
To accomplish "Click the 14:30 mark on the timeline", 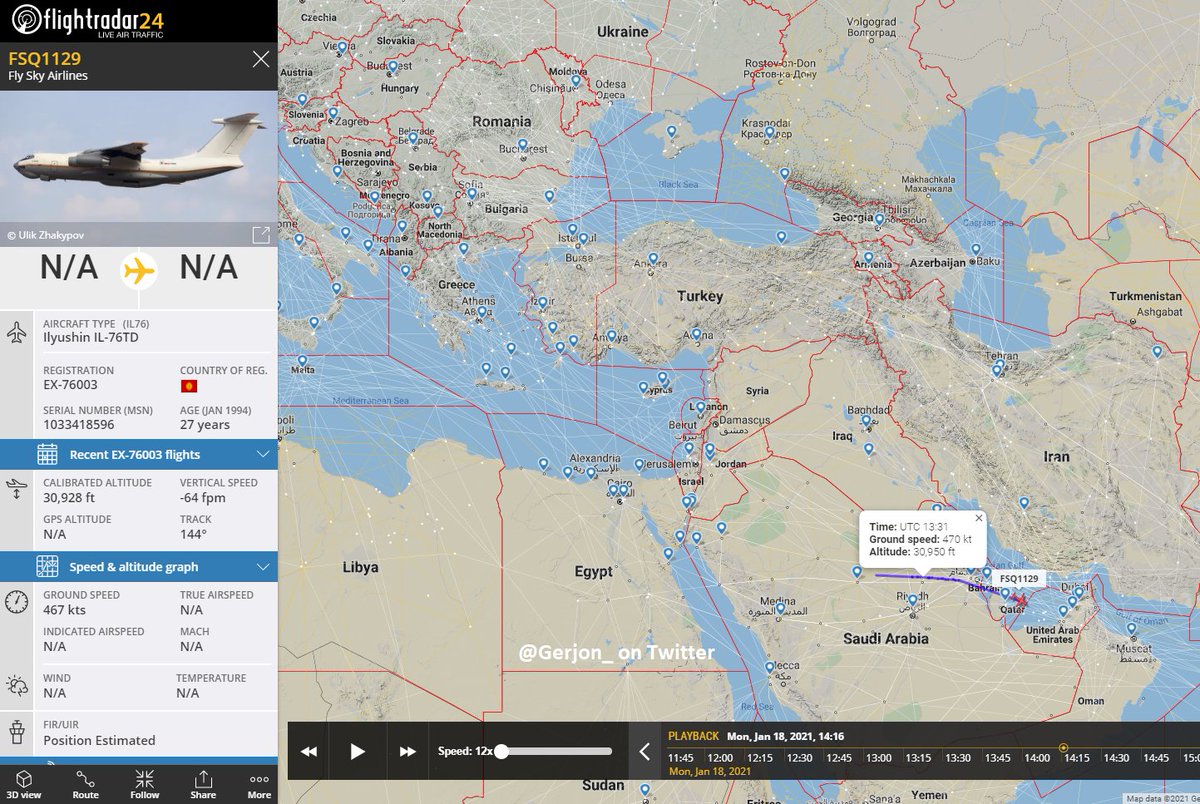I will [1116, 758].
